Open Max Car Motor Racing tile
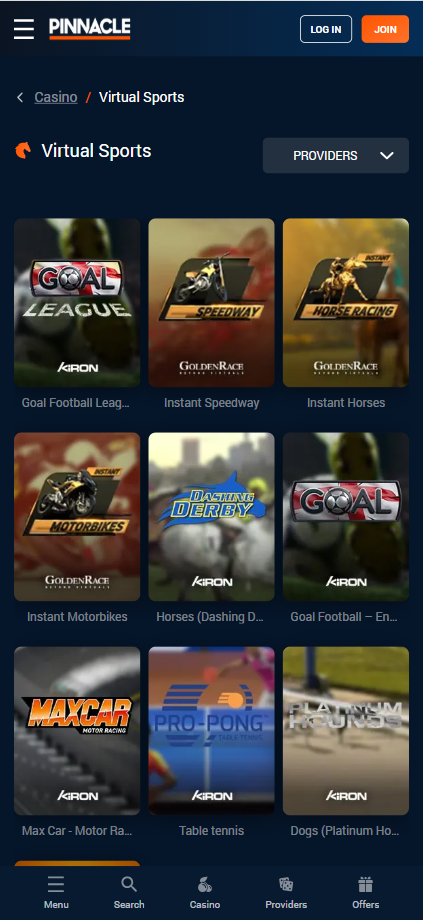Screen dimensions: 423x920 tap(77, 731)
